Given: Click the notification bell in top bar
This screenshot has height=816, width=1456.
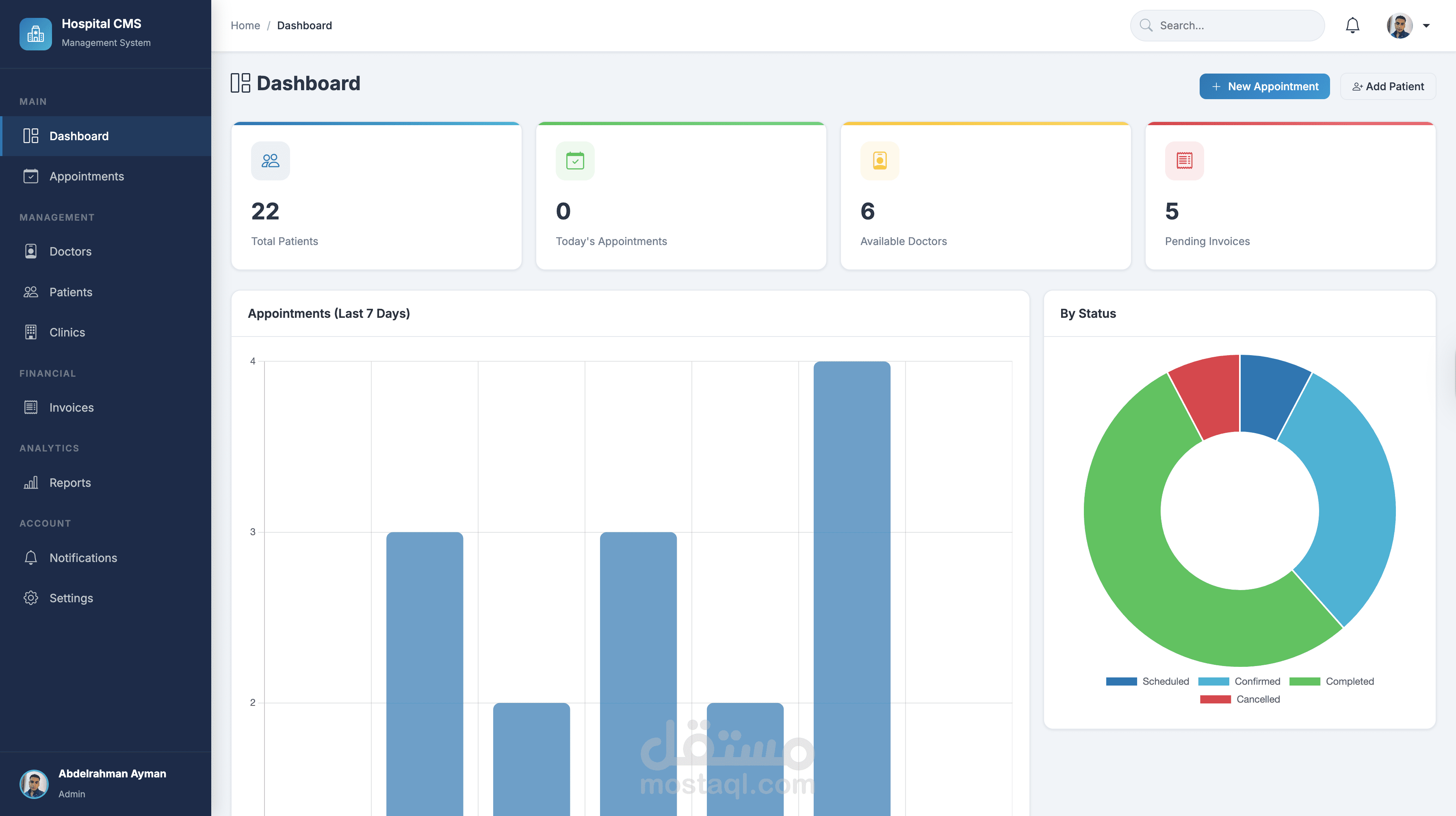Looking at the screenshot, I should (x=1352, y=26).
